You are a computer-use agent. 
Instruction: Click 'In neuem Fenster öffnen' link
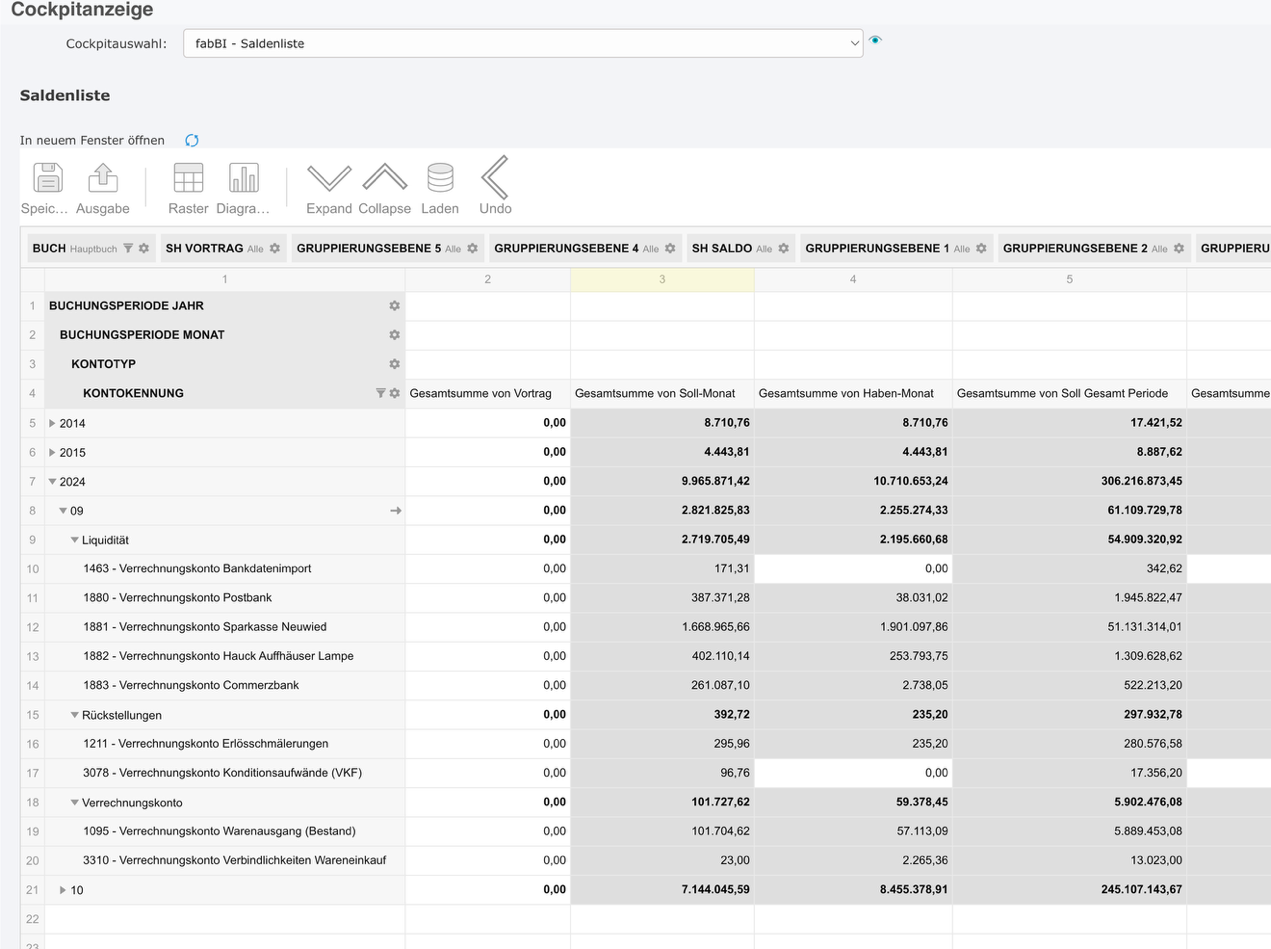point(92,140)
